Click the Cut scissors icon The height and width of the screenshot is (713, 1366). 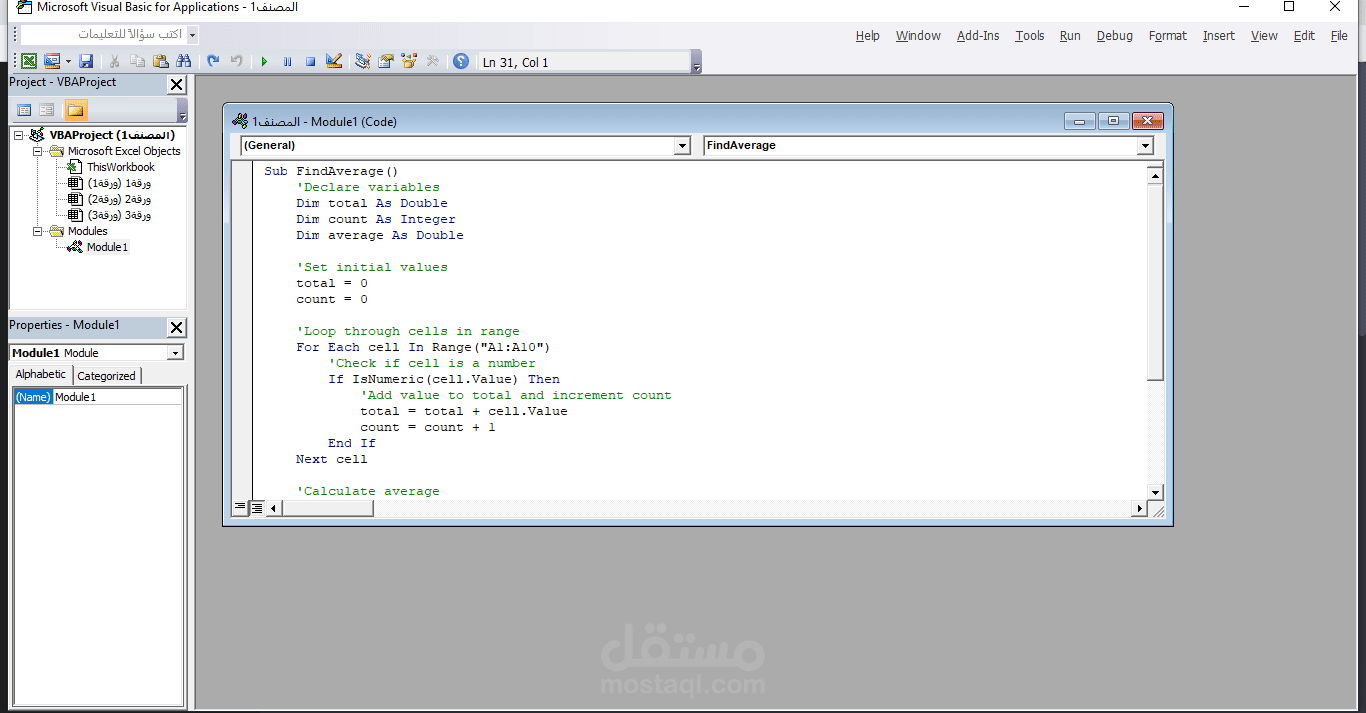(115, 61)
